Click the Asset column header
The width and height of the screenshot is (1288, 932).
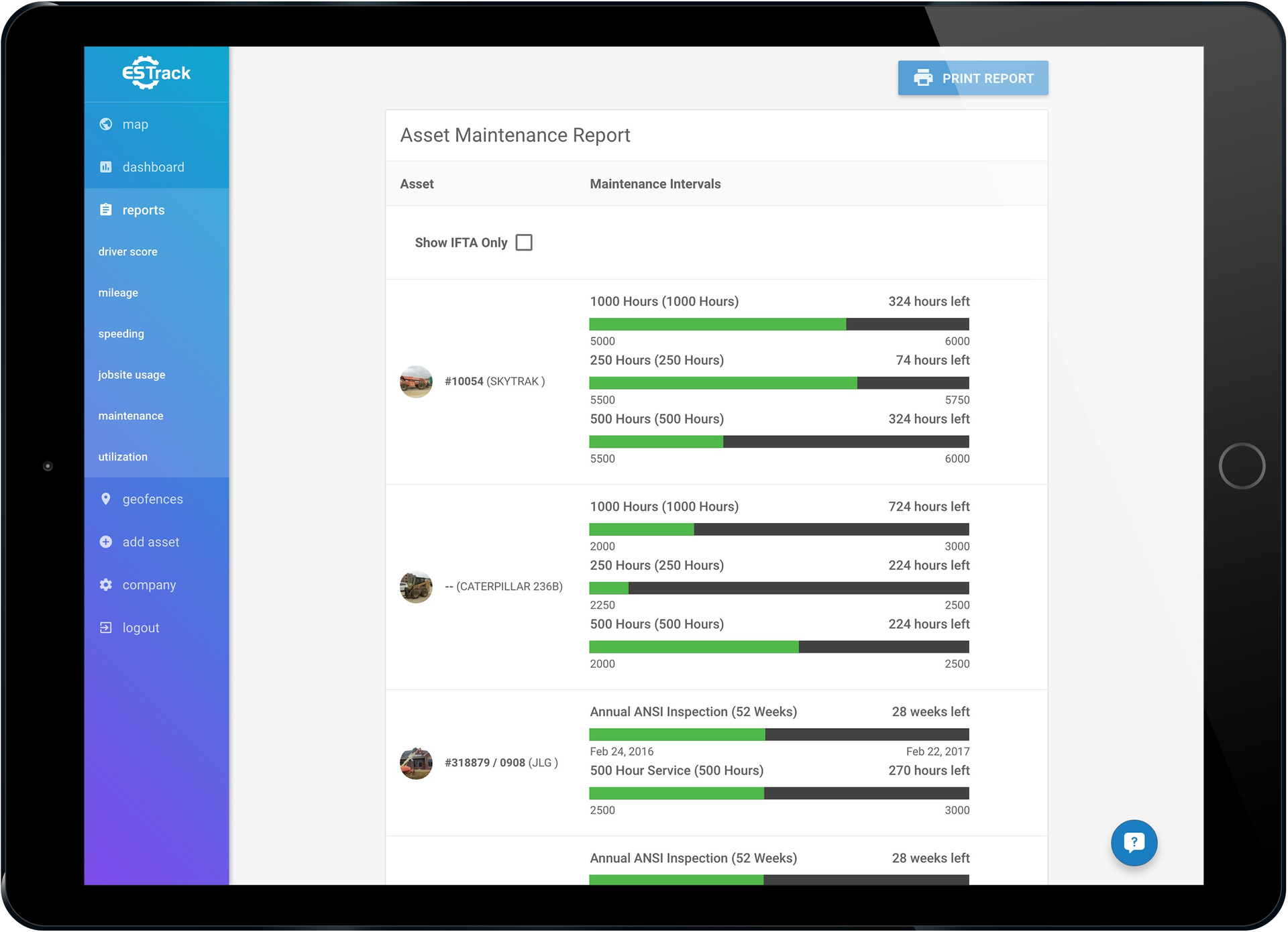417,184
